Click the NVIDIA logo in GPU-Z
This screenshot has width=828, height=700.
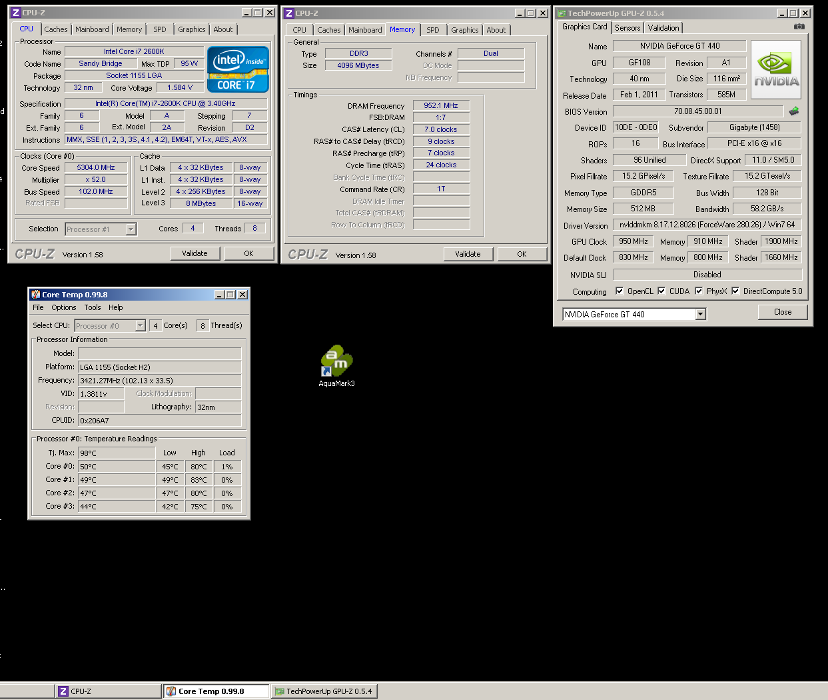click(x=776, y=70)
